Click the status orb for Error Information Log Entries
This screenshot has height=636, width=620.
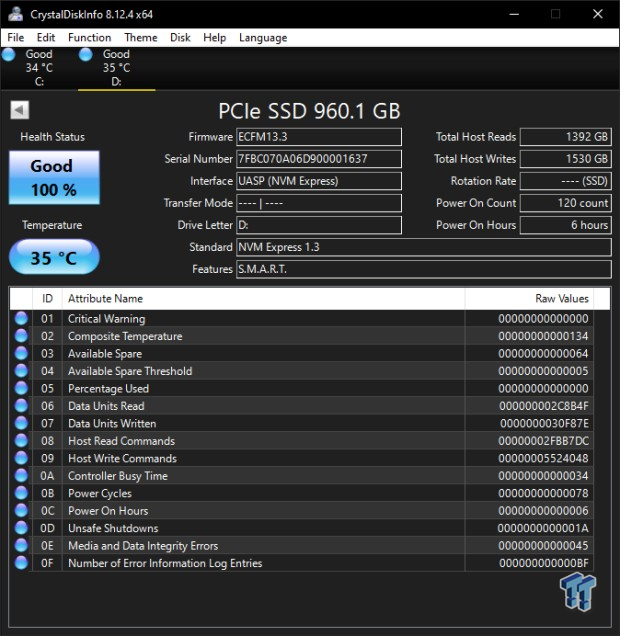pos(21,563)
